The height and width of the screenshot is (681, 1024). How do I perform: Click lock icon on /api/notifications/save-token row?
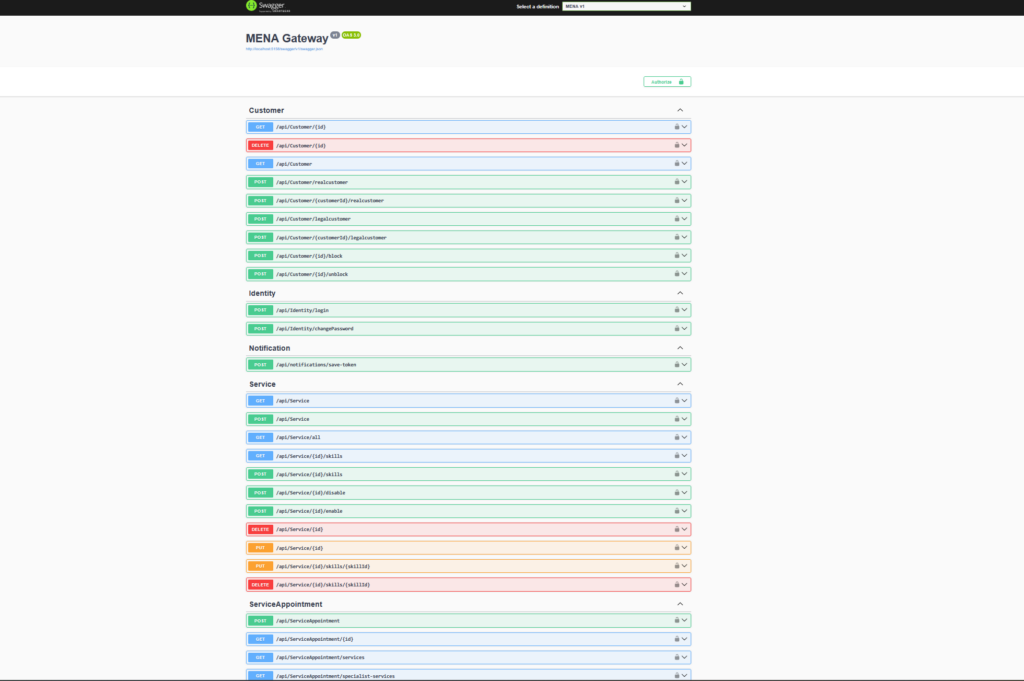point(677,364)
